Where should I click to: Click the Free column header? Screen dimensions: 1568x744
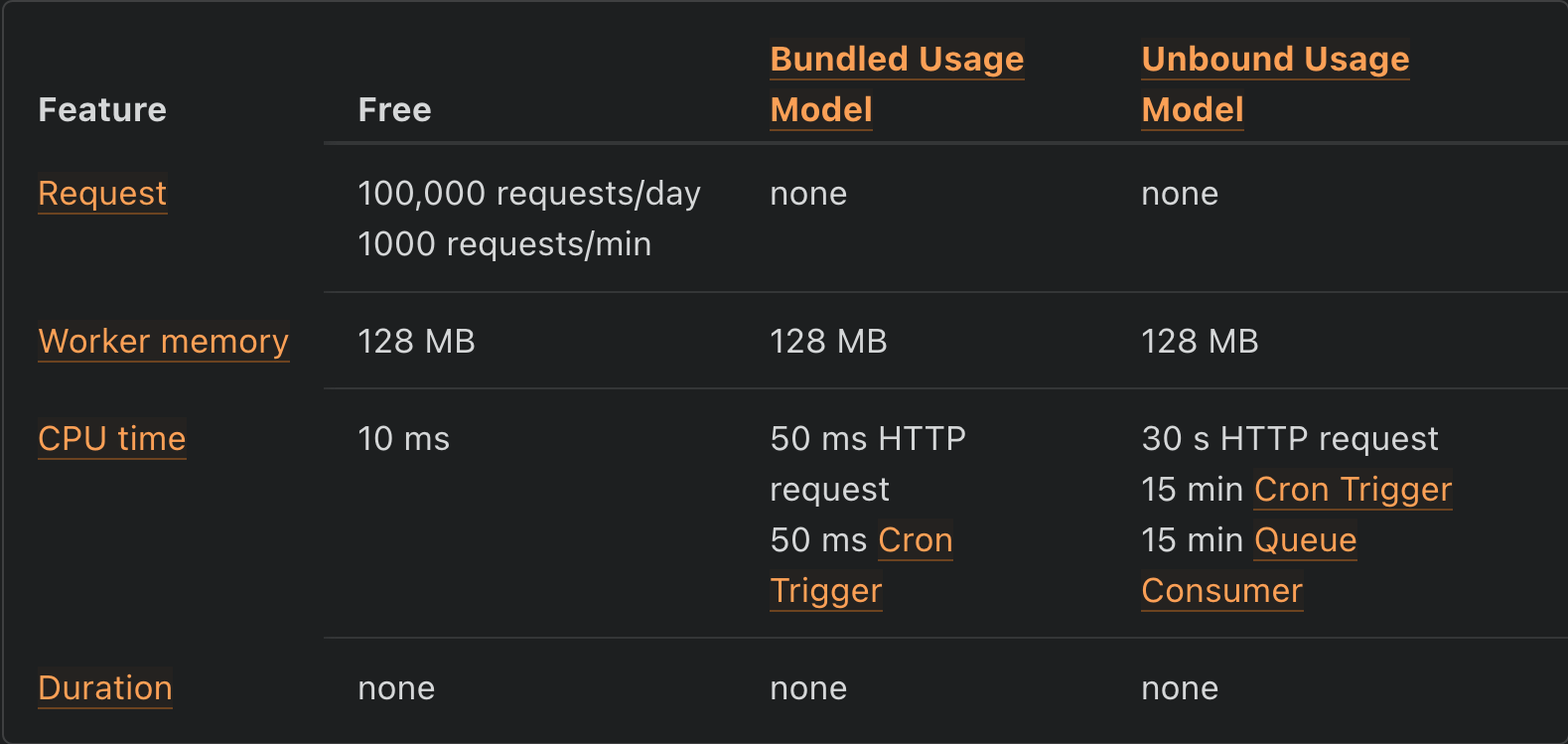(394, 109)
